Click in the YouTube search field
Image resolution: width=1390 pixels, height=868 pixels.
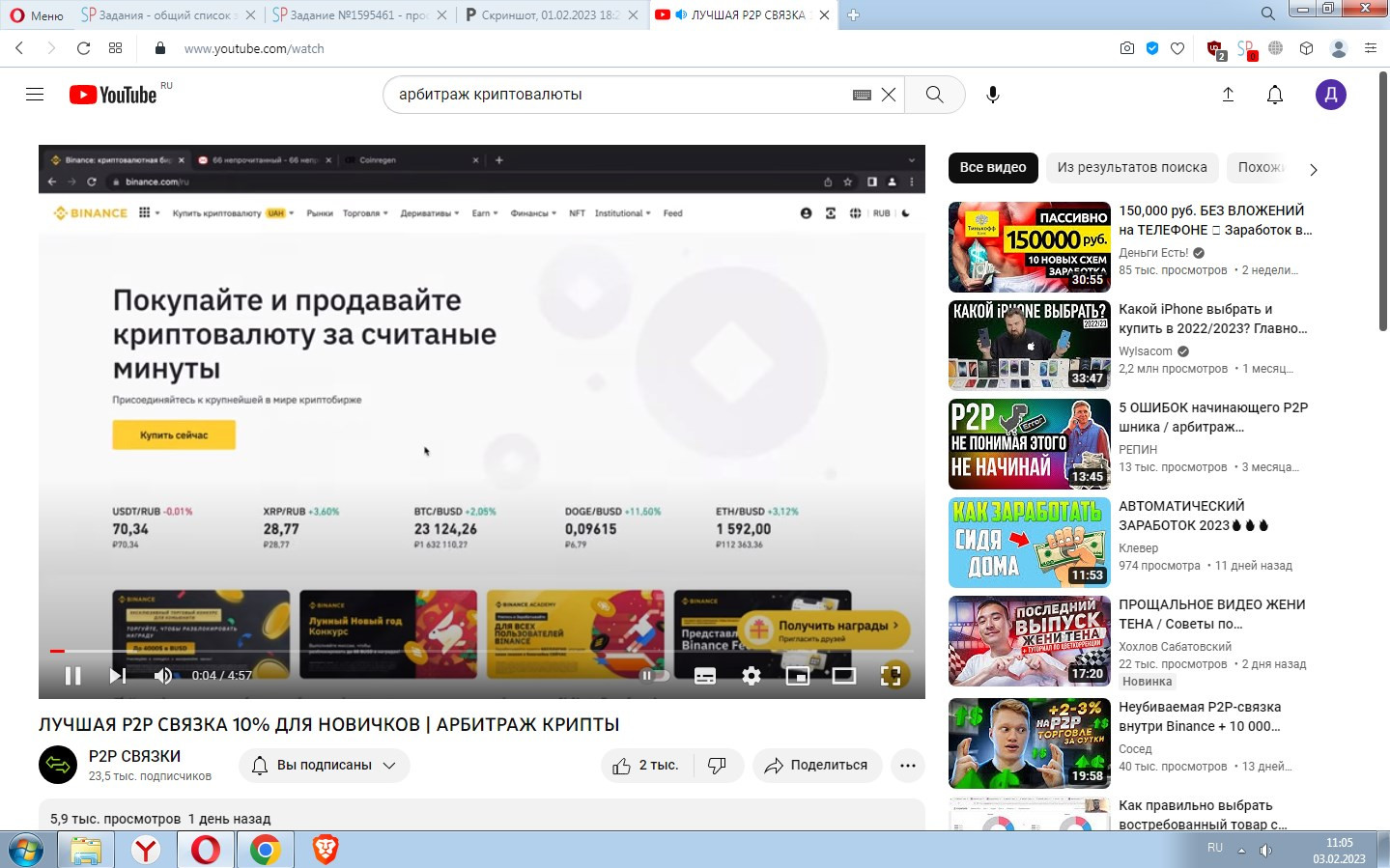click(x=618, y=95)
